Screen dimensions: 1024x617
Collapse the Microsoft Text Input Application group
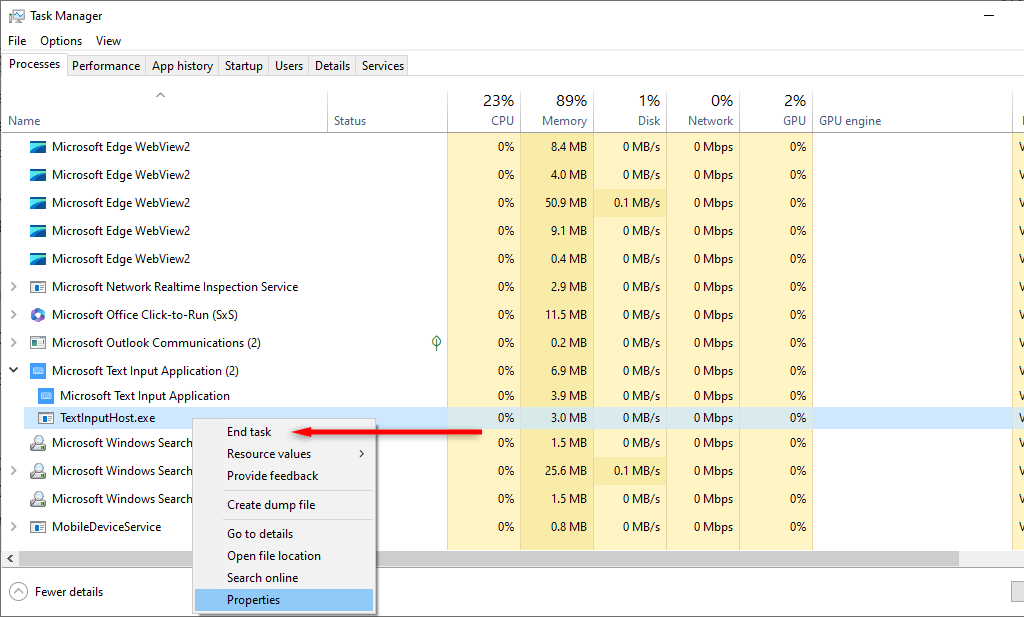coord(13,371)
